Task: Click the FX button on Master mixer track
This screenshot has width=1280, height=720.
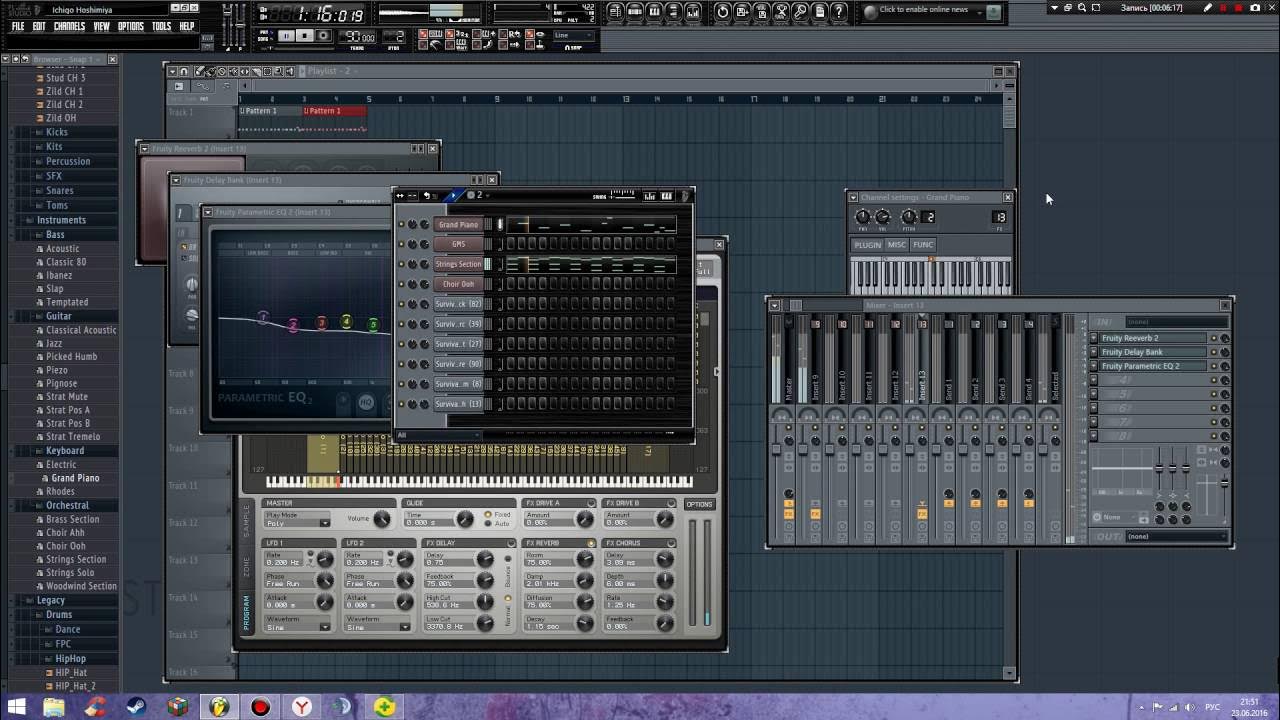Action: point(789,514)
